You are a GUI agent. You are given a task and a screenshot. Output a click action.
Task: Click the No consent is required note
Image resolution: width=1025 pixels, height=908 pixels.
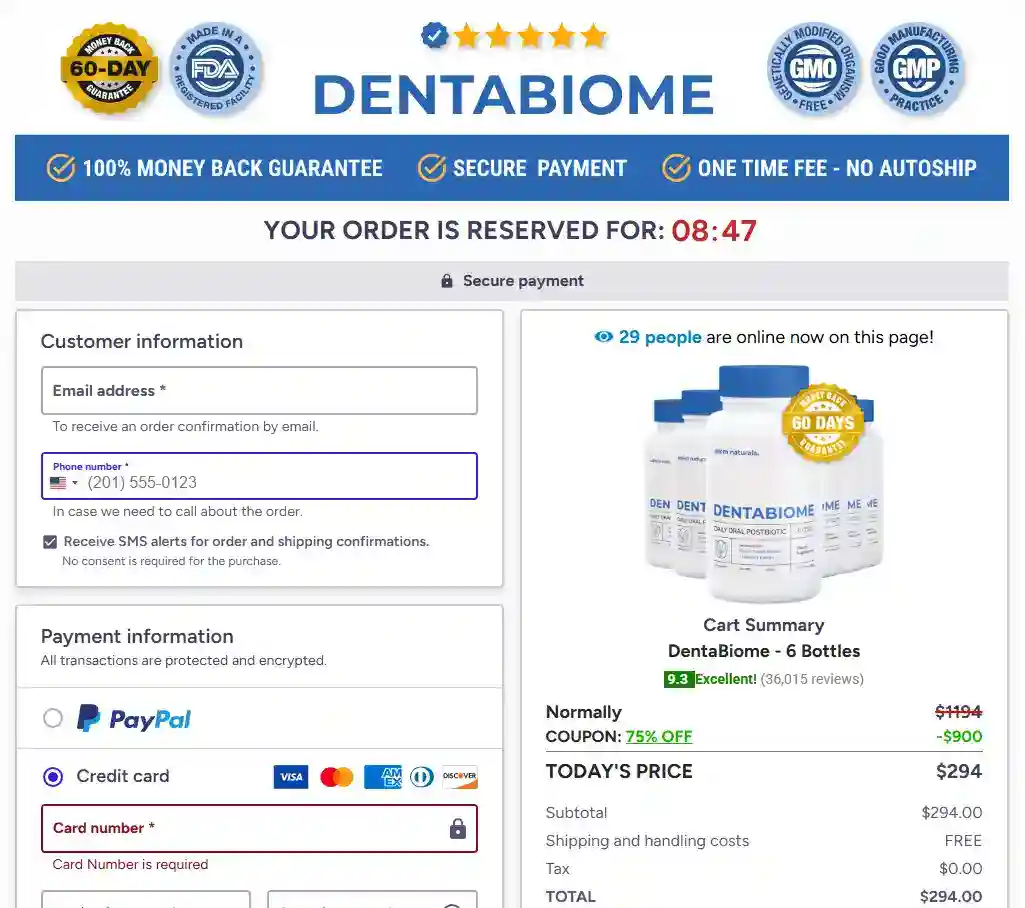[x=171, y=561]
